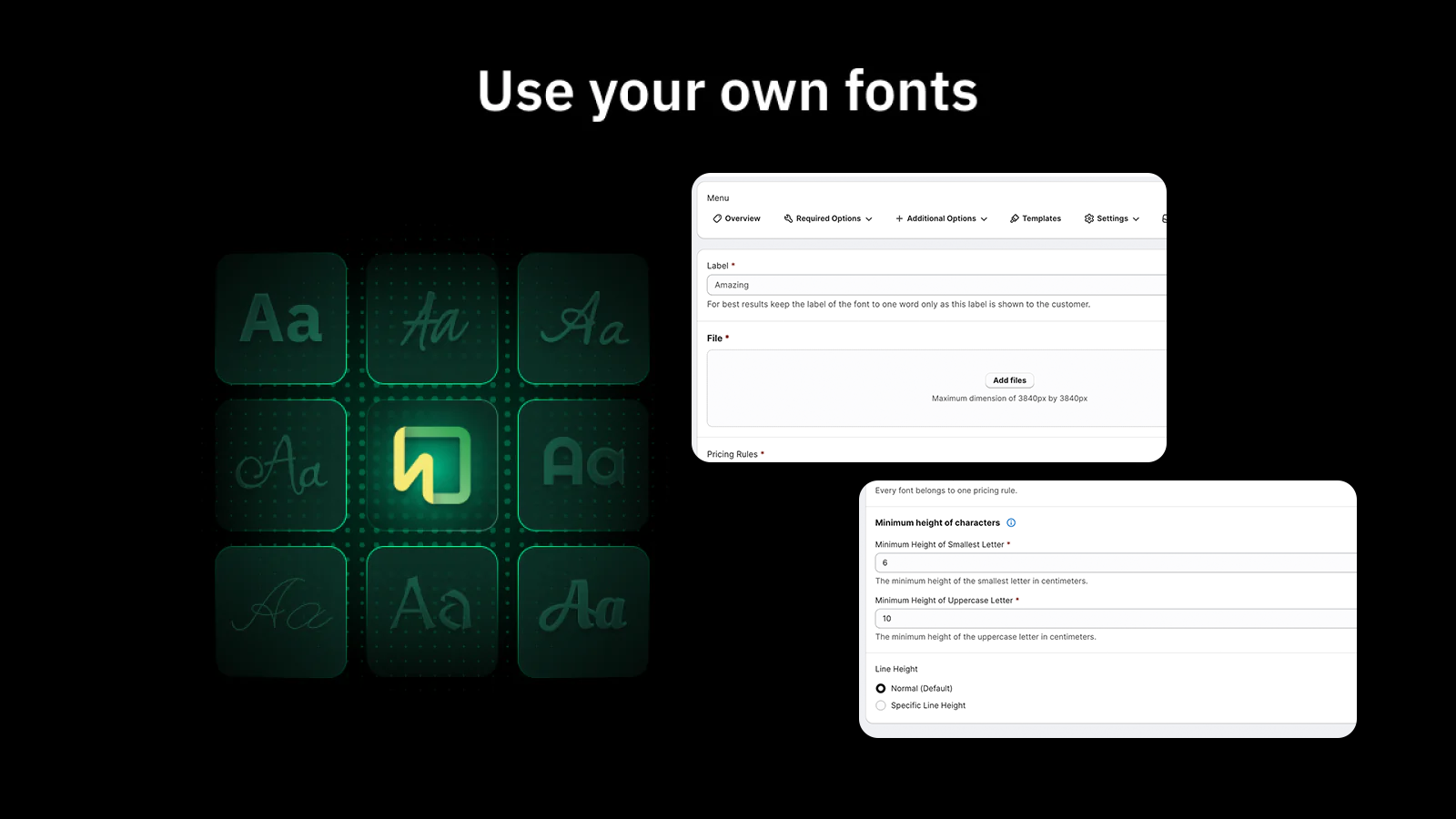Click info icon beside Minimum height of characters
This screenshot has height=819, width=1456.
point(1011,523)
